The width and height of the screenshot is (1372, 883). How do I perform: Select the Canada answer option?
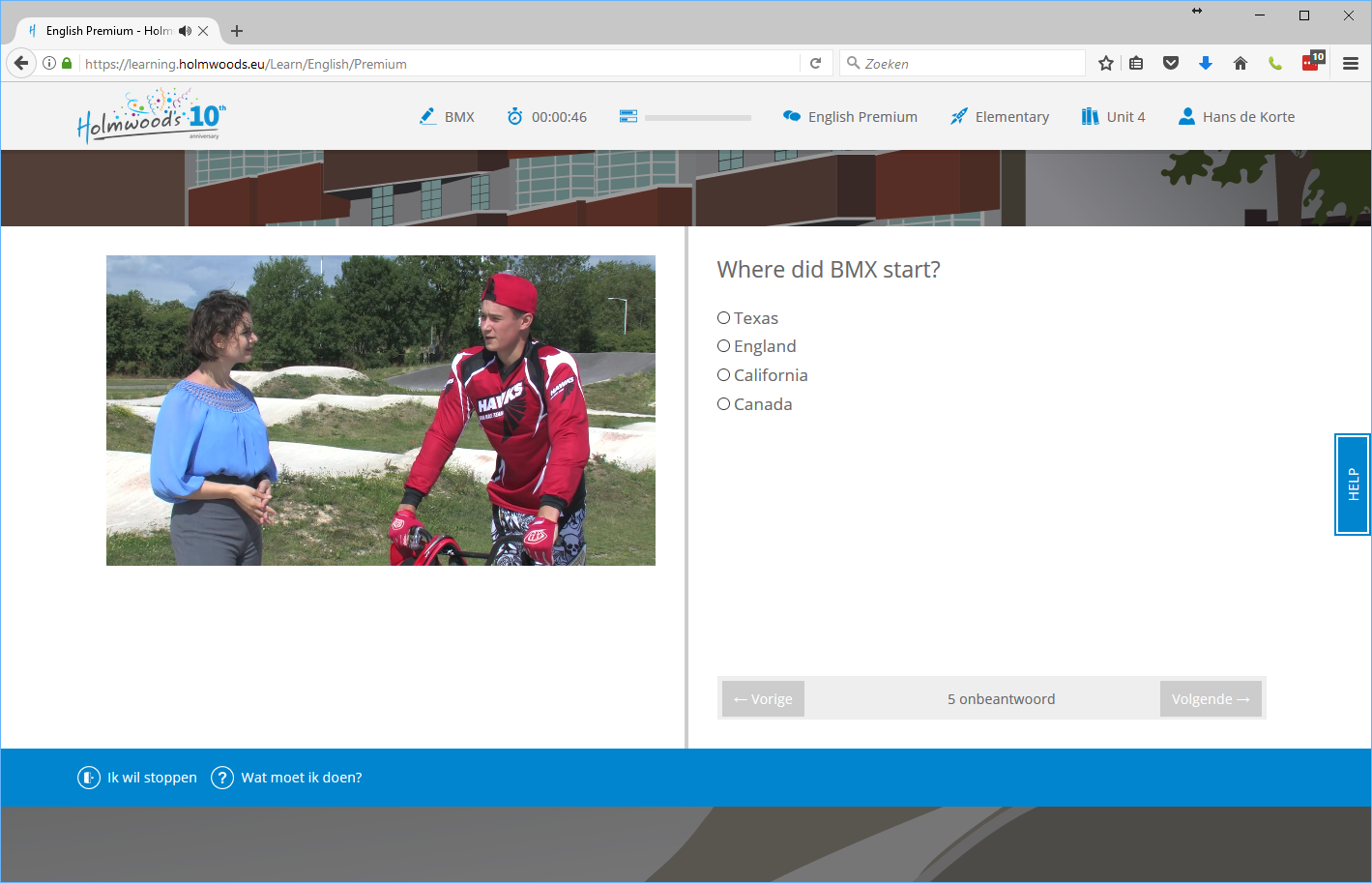[x=723, y=404]
